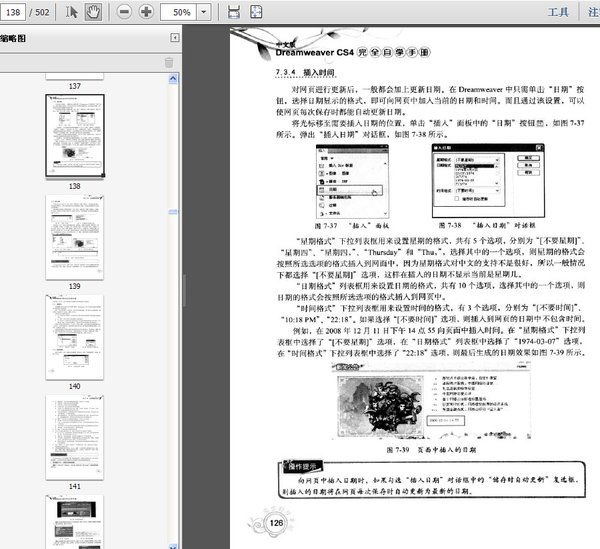The height and width of the screenshot is (549, 600).
Task: Activate the Hand pan tool
Action: click(x=93, y=12)
